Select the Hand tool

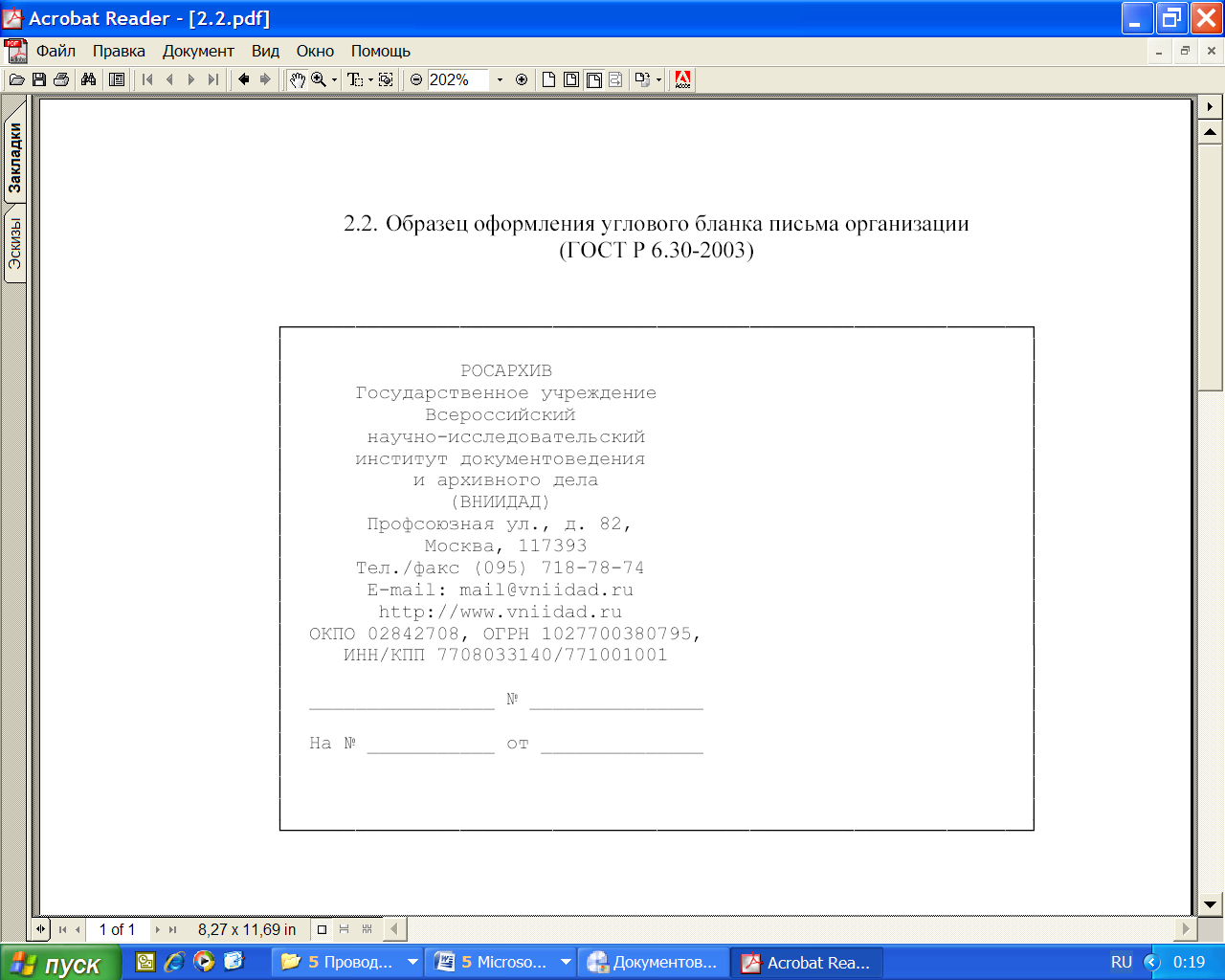(297, 79)
